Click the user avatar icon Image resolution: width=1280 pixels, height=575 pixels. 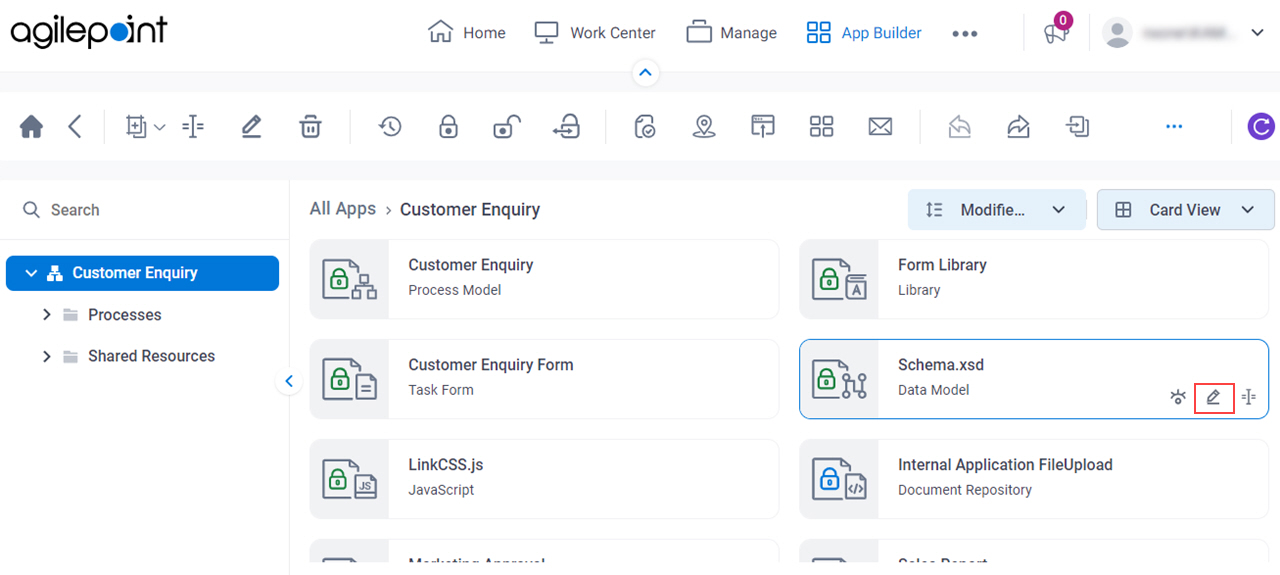pyautogui.click(x=1117, y=33)
